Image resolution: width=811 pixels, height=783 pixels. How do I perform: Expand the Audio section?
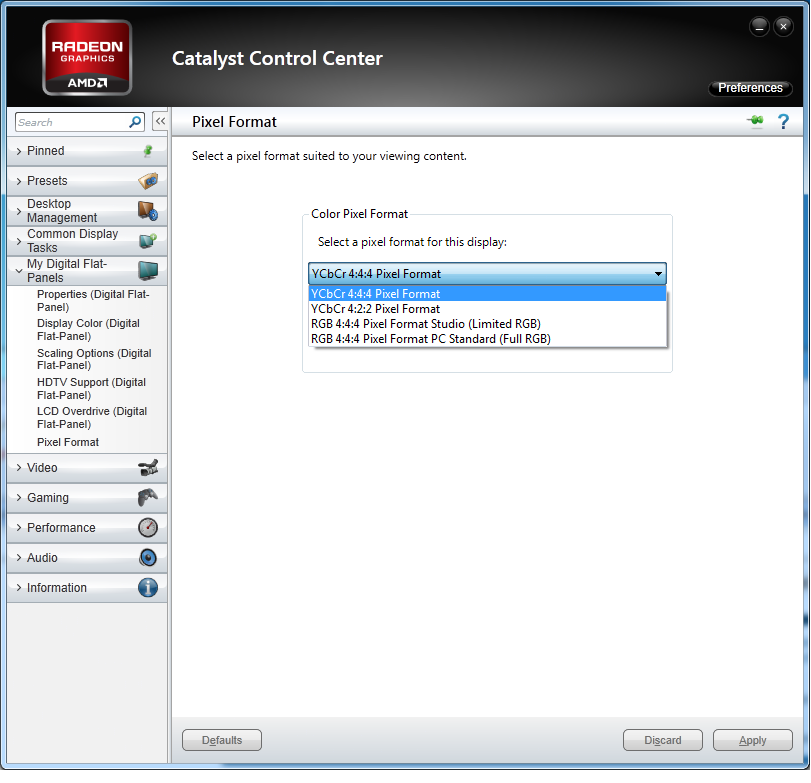pos(19,558)
